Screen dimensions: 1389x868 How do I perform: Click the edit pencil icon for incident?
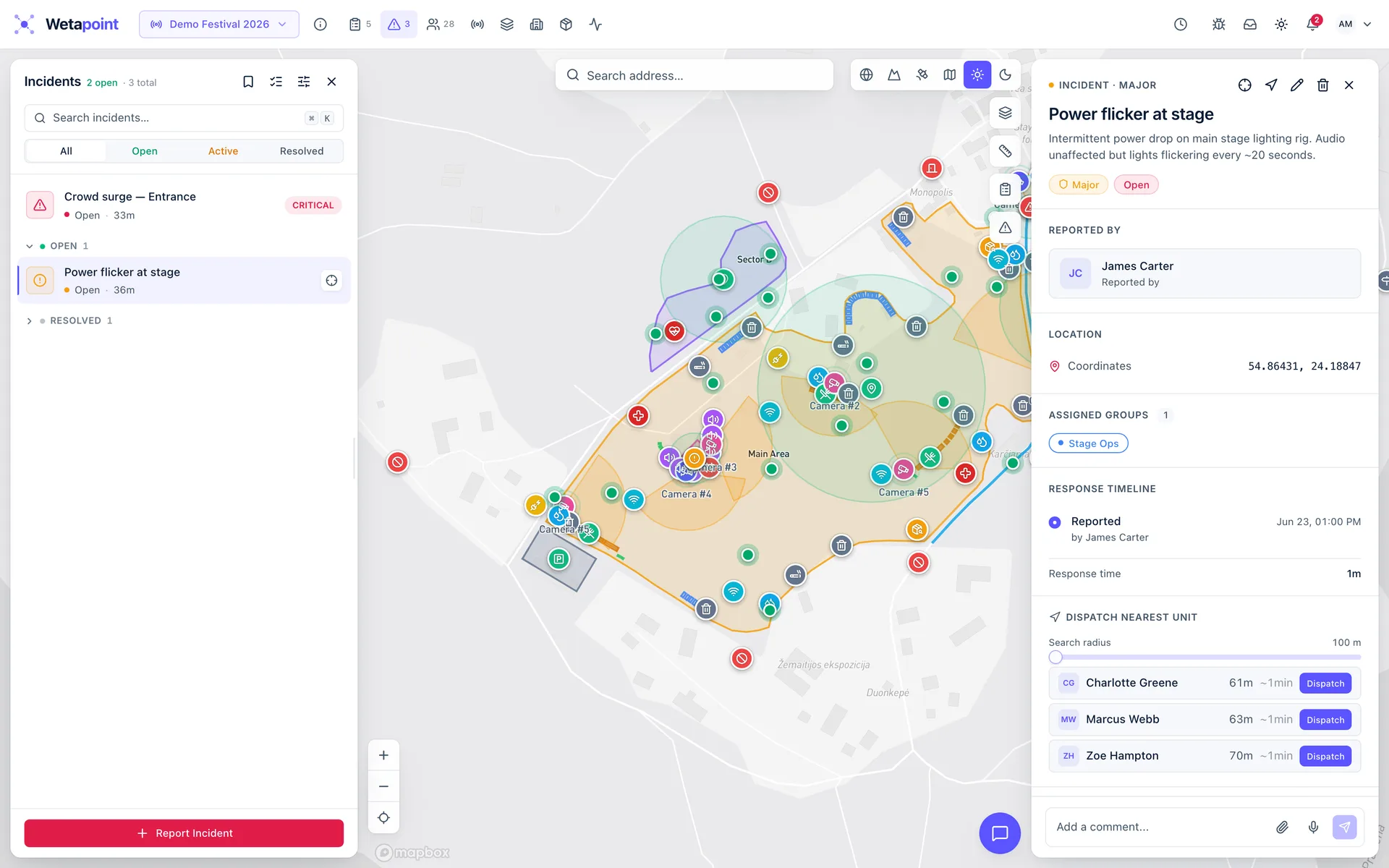pos(1296,85)
